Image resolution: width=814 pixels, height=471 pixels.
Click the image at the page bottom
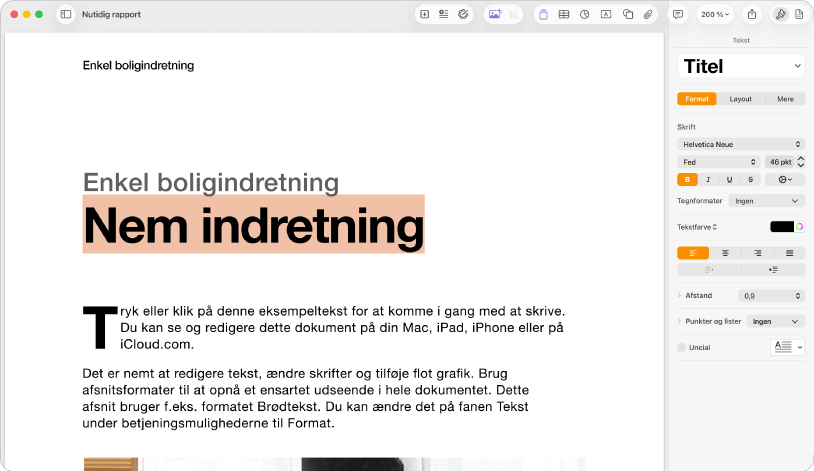click(x=334, y=464)
